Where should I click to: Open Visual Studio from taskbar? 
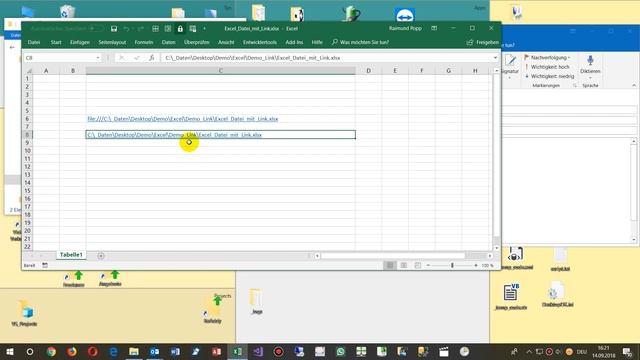coord(258,351)
